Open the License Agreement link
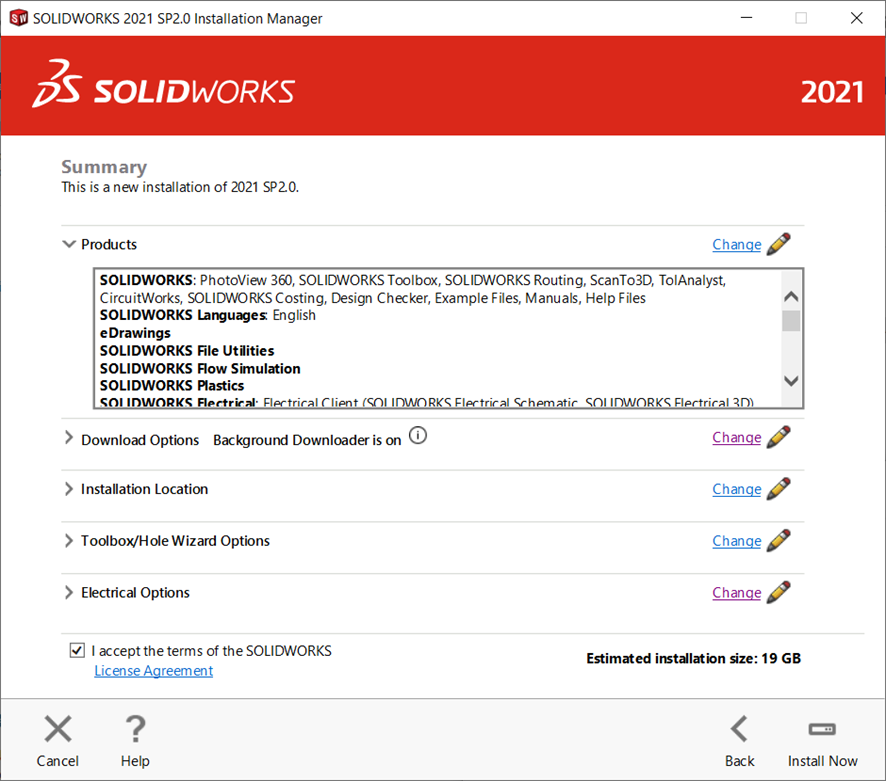The height and width of the screenshot is (781, 886). click(153, 670)
